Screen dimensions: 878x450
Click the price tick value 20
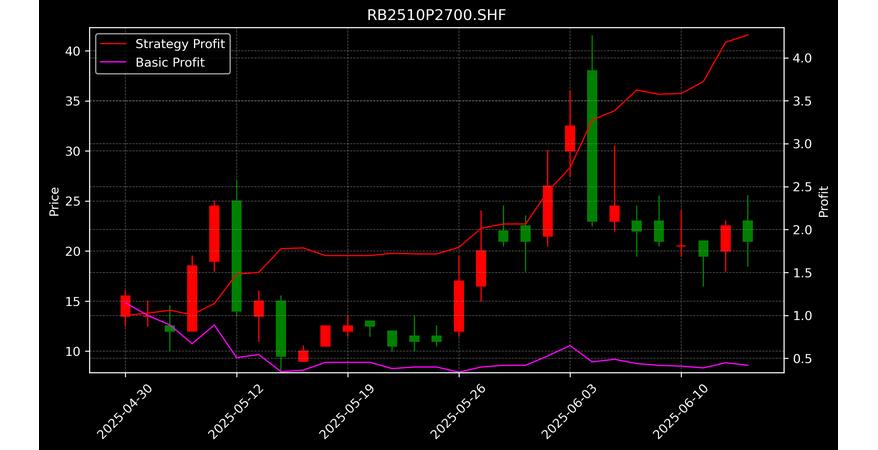75,251
